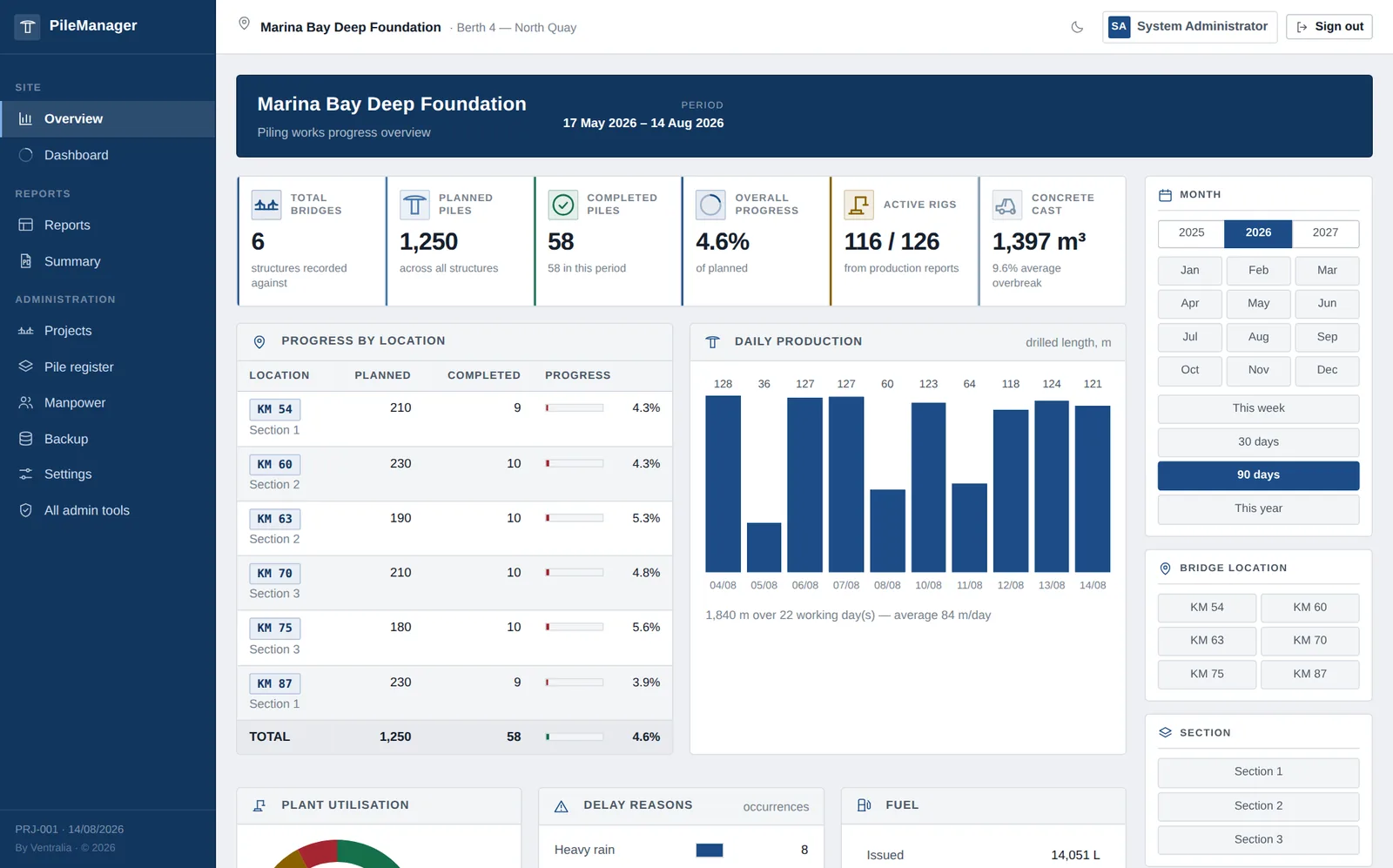1393x868 pixels.
Task: Navigate to Projects administration
Action: click(108, 331)
